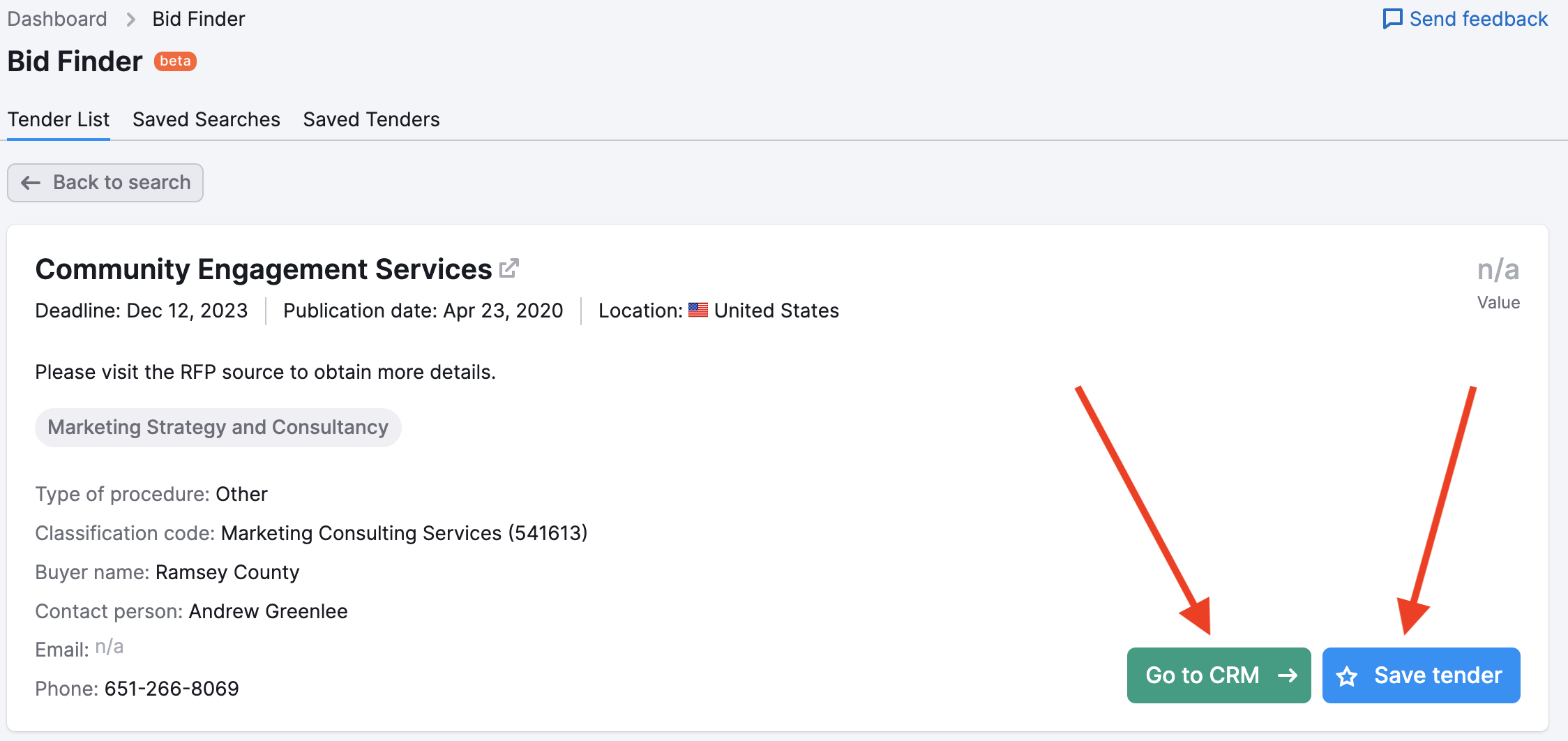
Task: Click the star icon on Save tender
Action: click(1347, 676)
